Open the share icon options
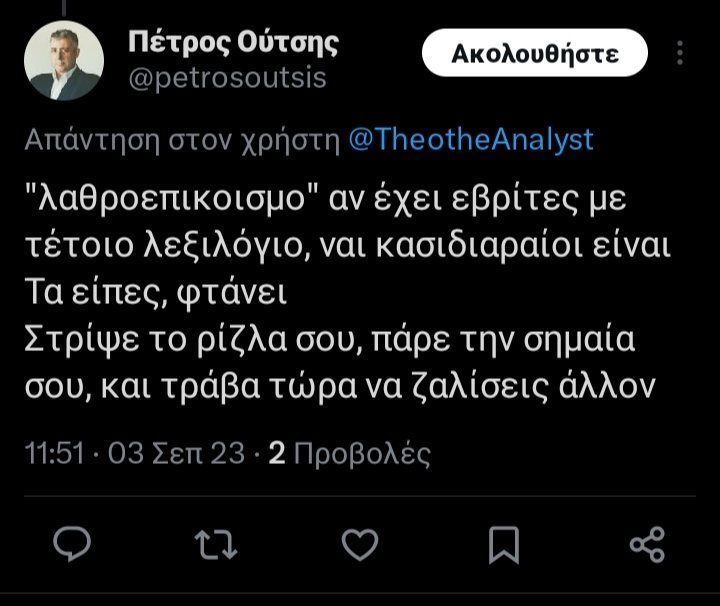 tap(647, 545)
